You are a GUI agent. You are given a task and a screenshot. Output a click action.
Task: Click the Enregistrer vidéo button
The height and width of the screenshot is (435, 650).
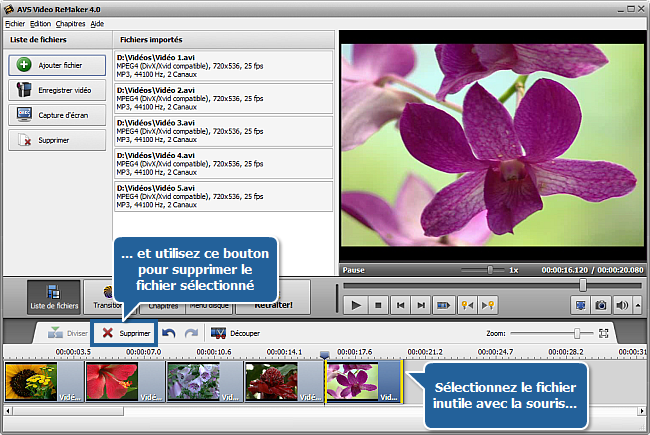[x=57, y=90]
